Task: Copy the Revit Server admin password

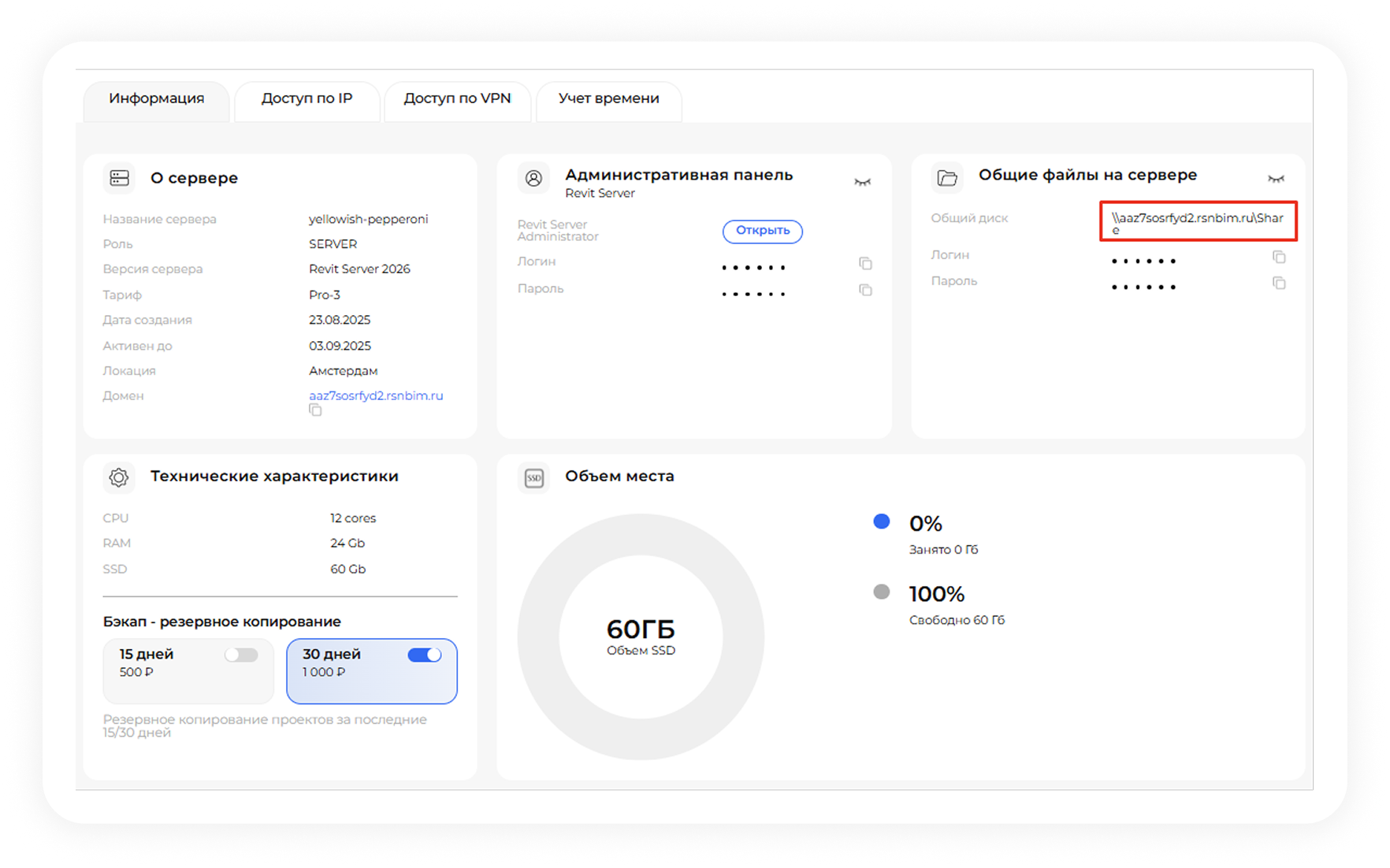Action: pyautogui.click(x=865, y=290)
